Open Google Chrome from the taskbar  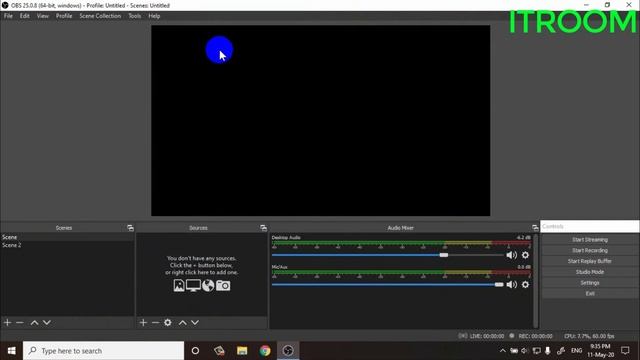click(x=265, y=351)
